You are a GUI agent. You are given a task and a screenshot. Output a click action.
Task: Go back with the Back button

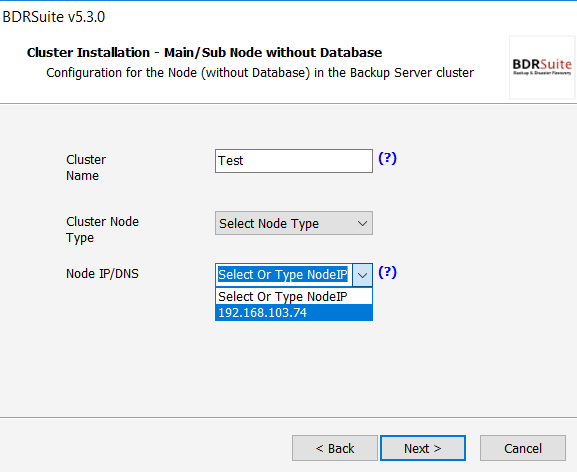pos(335,448)
